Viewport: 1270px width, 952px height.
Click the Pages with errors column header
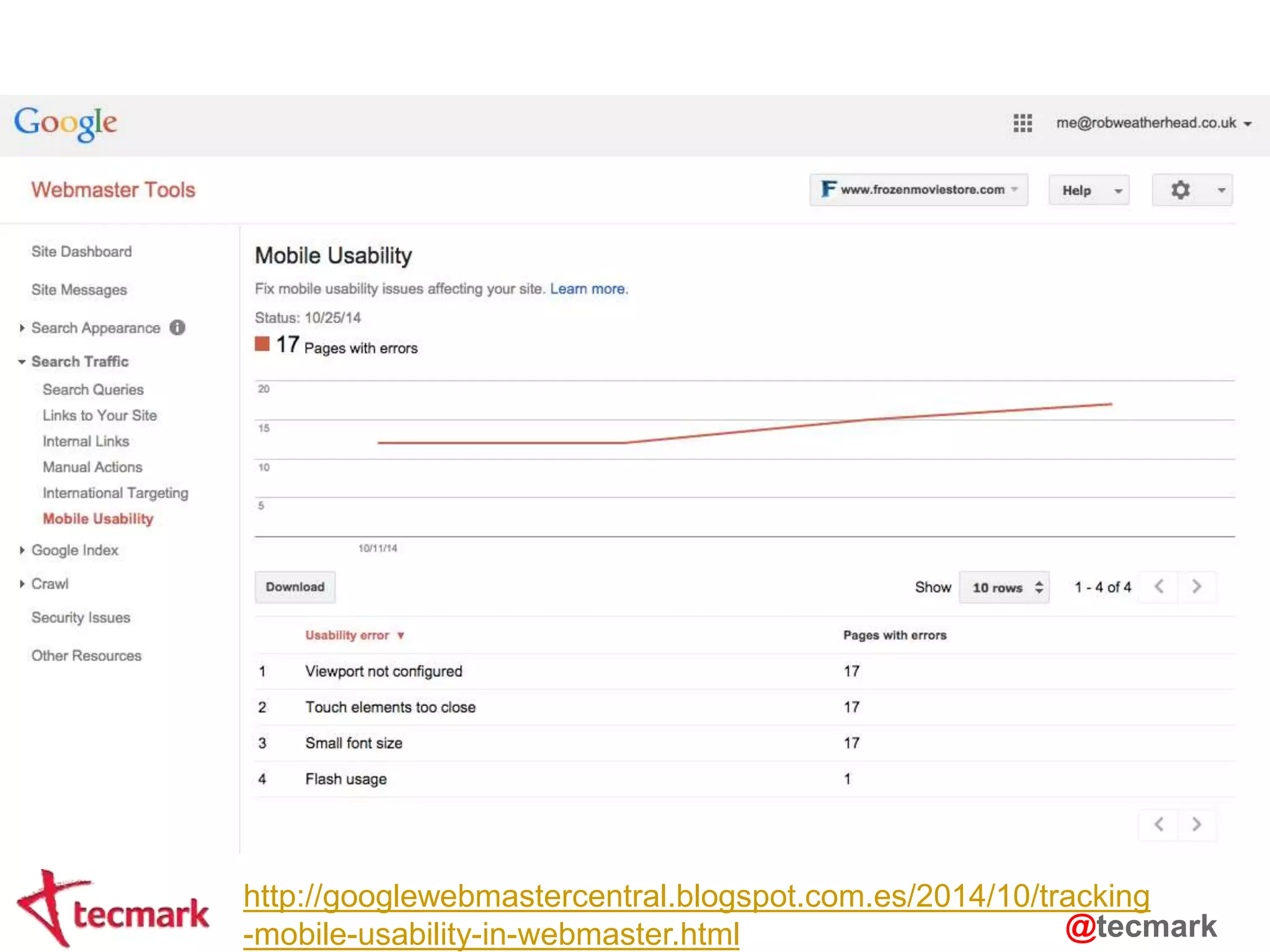(x=894, y=635)
